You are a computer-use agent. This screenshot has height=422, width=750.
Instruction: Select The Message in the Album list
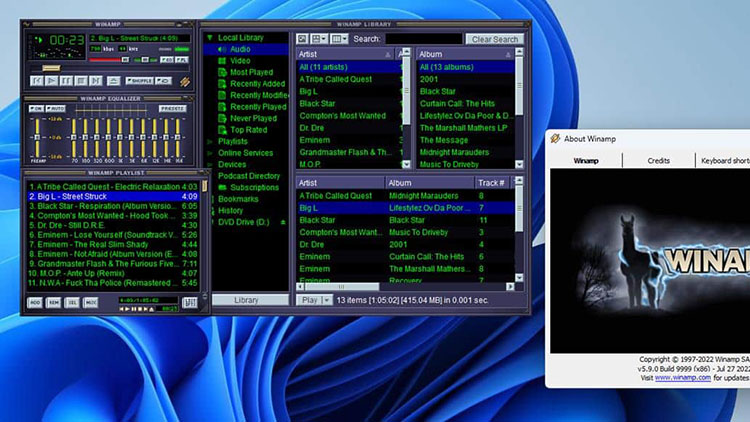(x=465, y=140)
